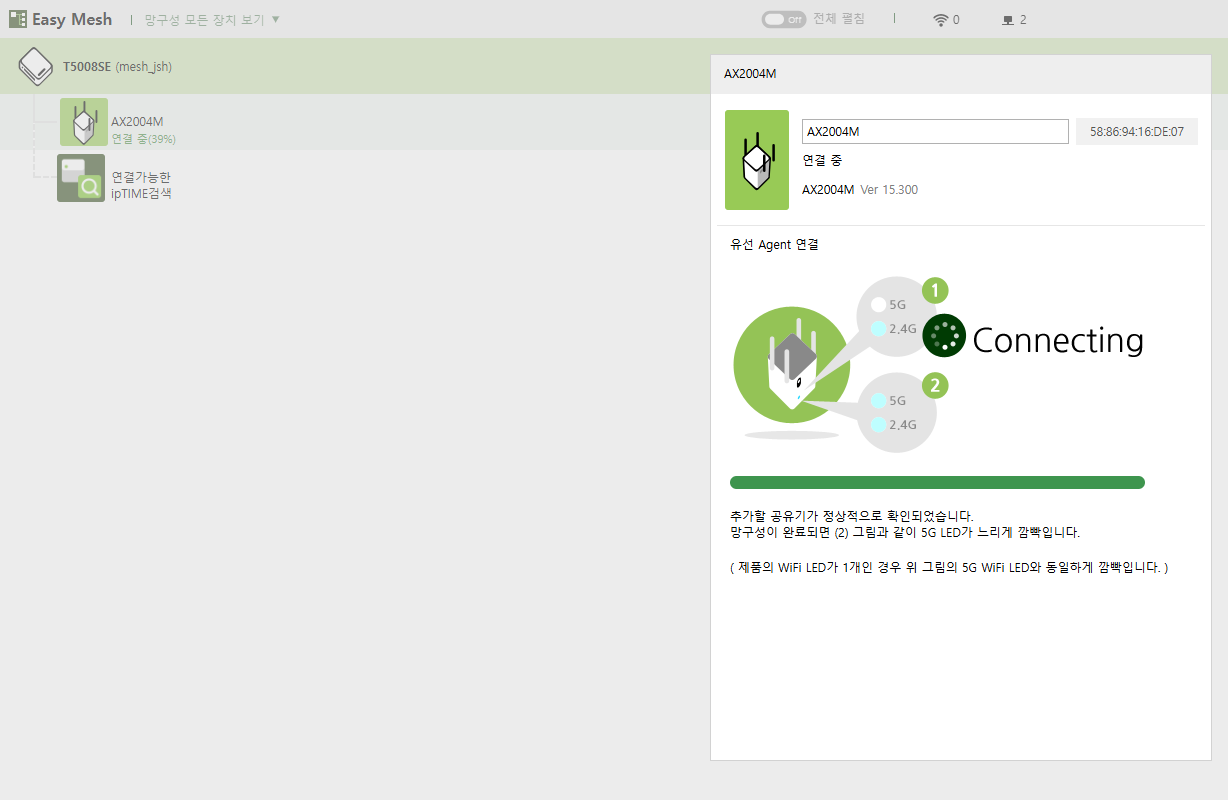Open 연결가능한 ipTIME검색 entry

[141, 185]
